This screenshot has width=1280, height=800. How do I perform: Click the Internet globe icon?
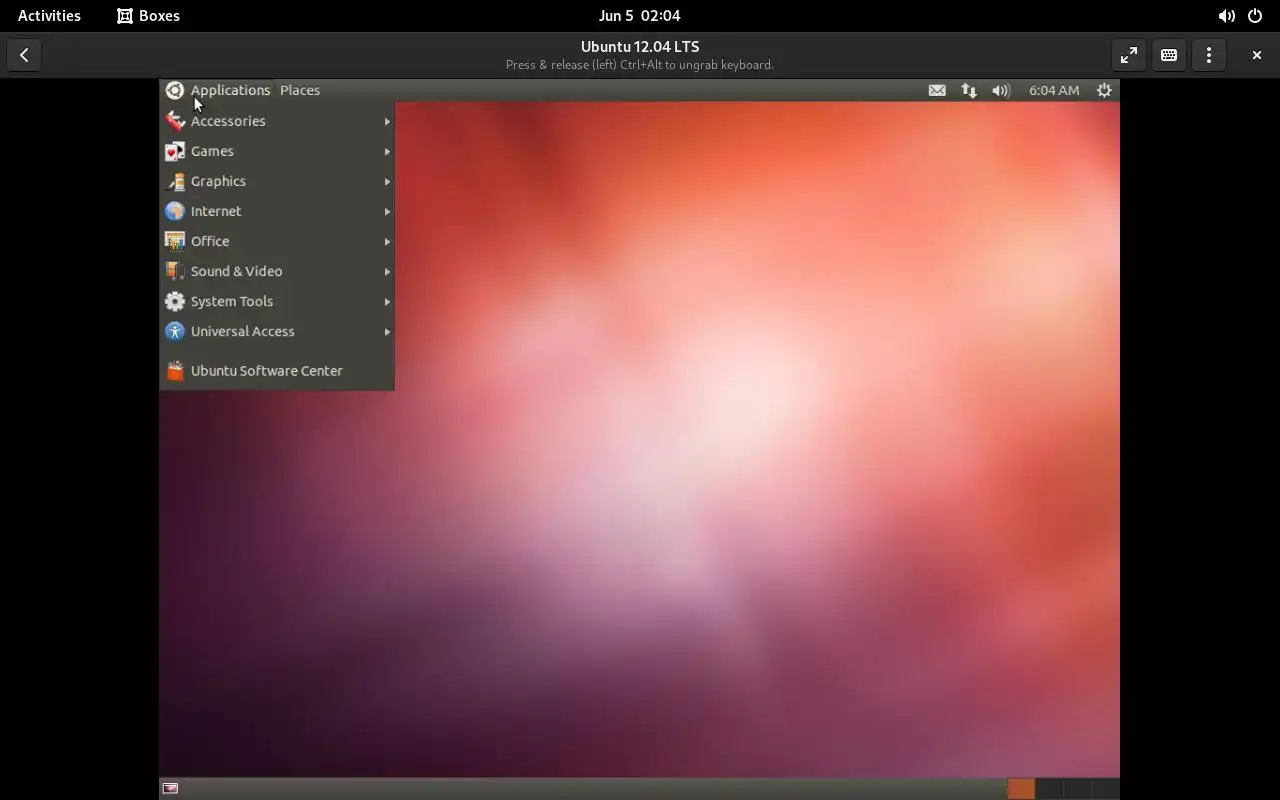tap(175, 211)
